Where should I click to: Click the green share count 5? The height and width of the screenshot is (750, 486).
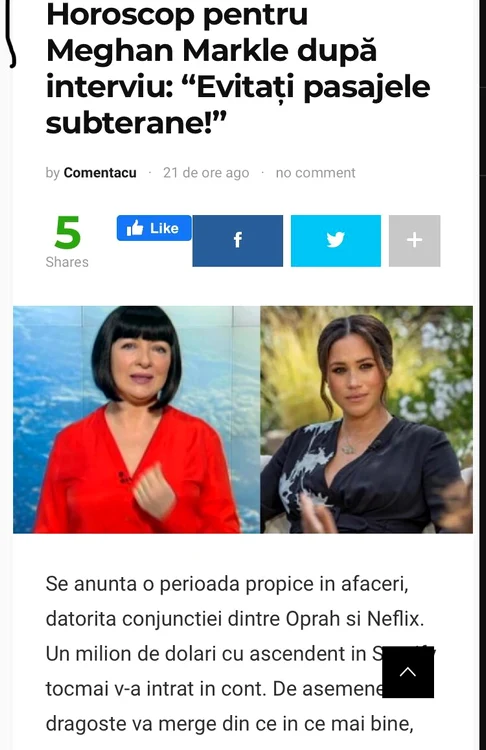click(67, 233)
